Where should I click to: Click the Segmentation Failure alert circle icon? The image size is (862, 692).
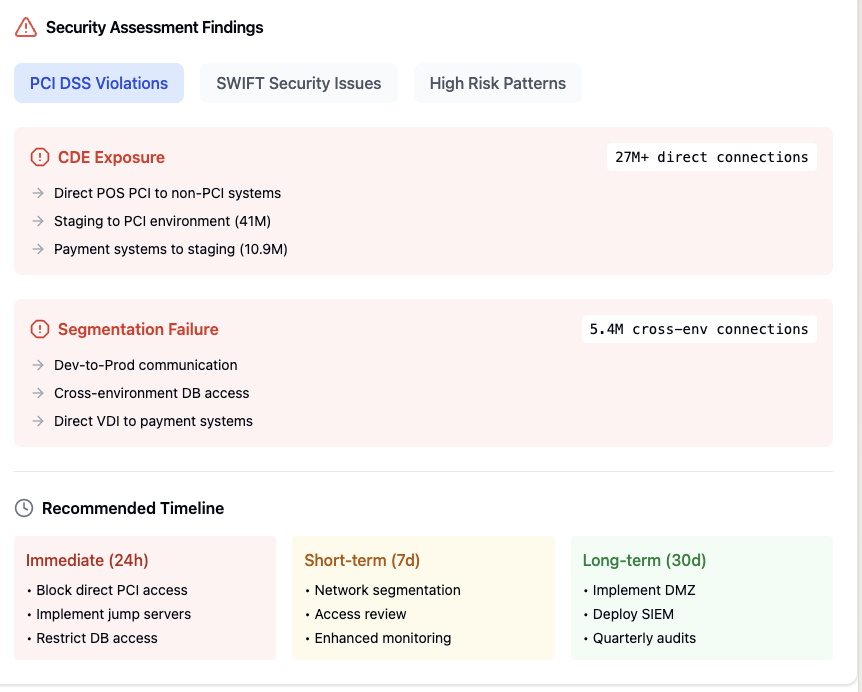click(40, 329)
